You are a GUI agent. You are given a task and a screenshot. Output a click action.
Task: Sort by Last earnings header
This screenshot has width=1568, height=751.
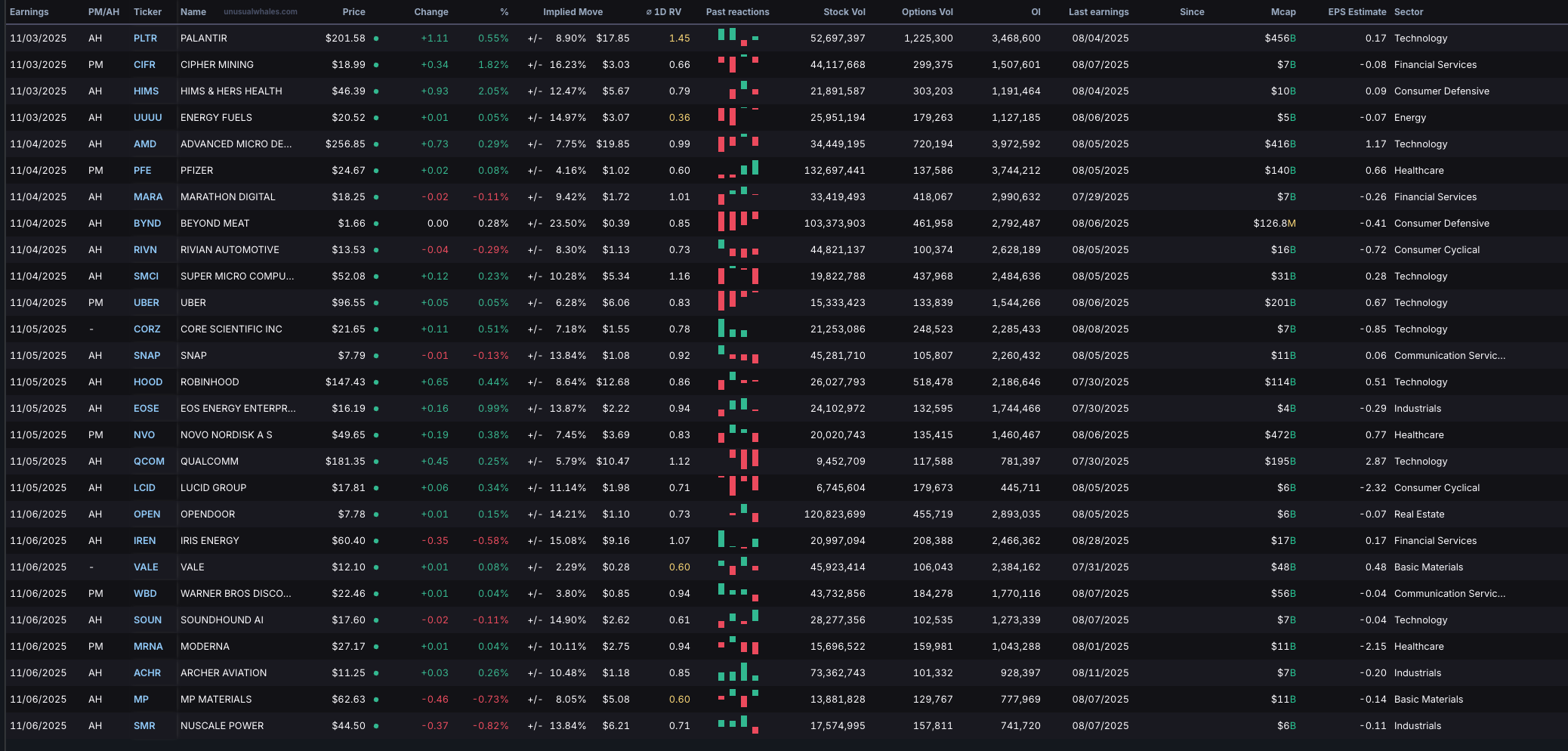click(x=1099, y=12)
